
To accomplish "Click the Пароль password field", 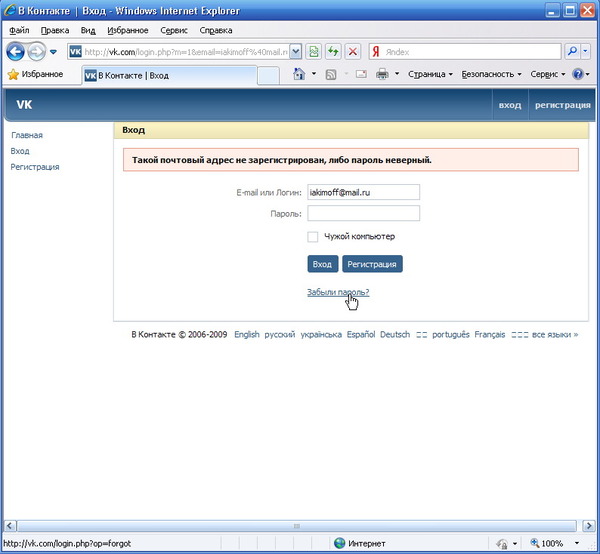I will coord(363,213).
